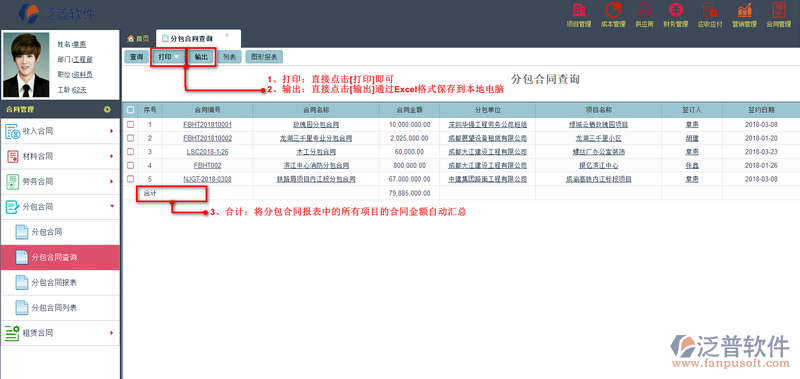
Task: Expand the 收入合同 arrow
Action: point(111,131)
